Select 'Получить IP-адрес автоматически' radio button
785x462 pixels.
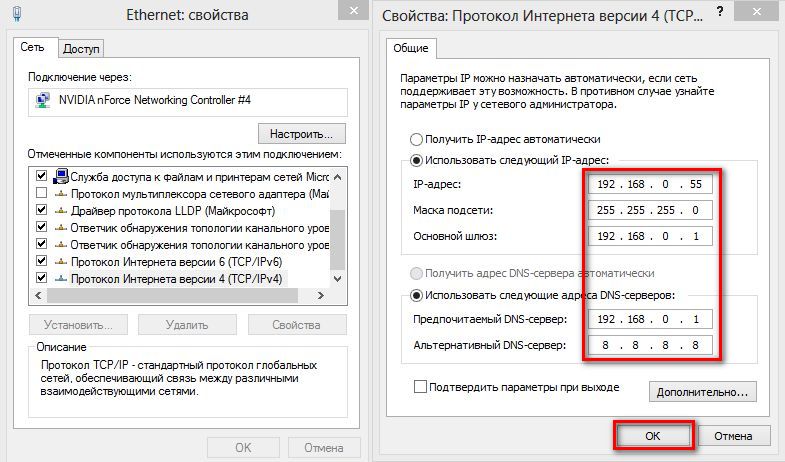416,139
